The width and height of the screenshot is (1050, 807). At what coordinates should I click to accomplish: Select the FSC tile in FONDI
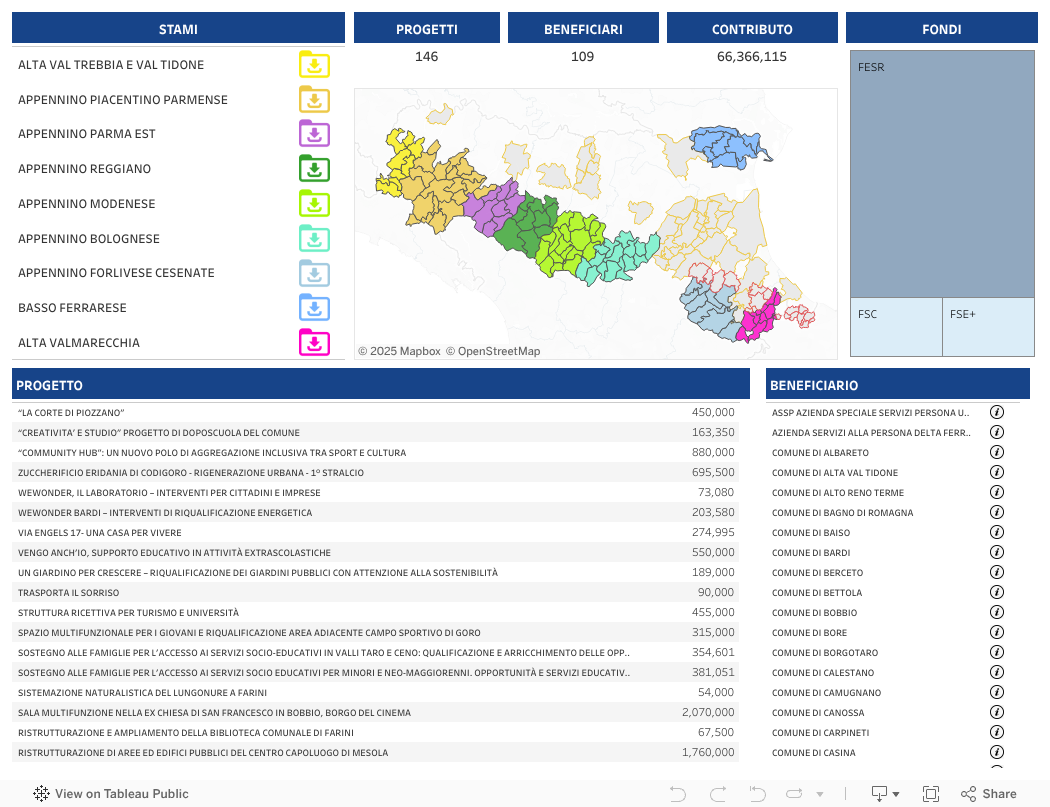895,327
